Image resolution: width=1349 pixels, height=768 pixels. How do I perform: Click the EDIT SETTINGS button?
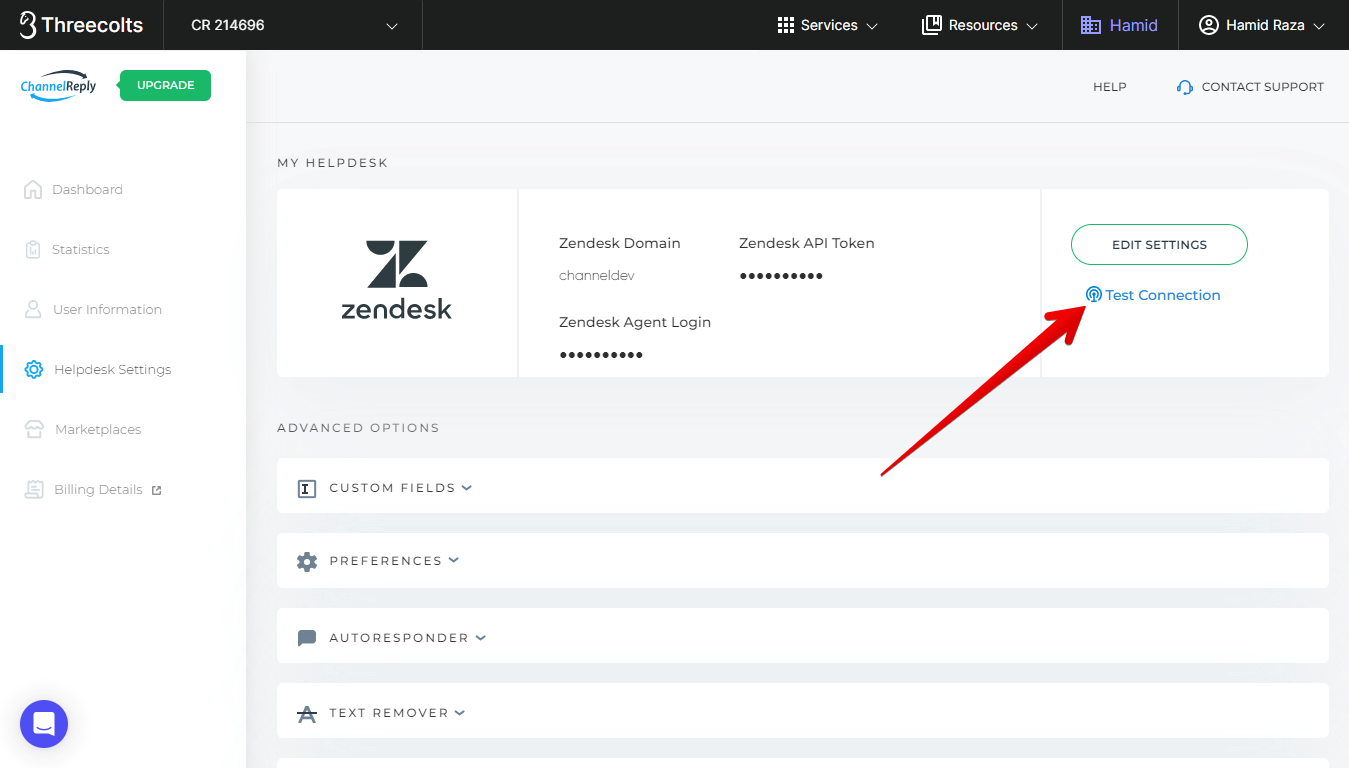[x=1159, y=245]
